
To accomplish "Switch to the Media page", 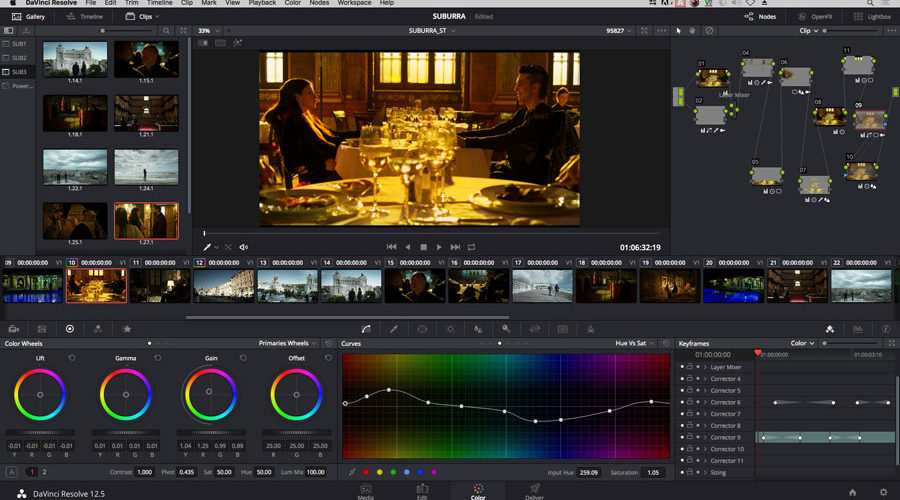I will click(x=366, y=491).
